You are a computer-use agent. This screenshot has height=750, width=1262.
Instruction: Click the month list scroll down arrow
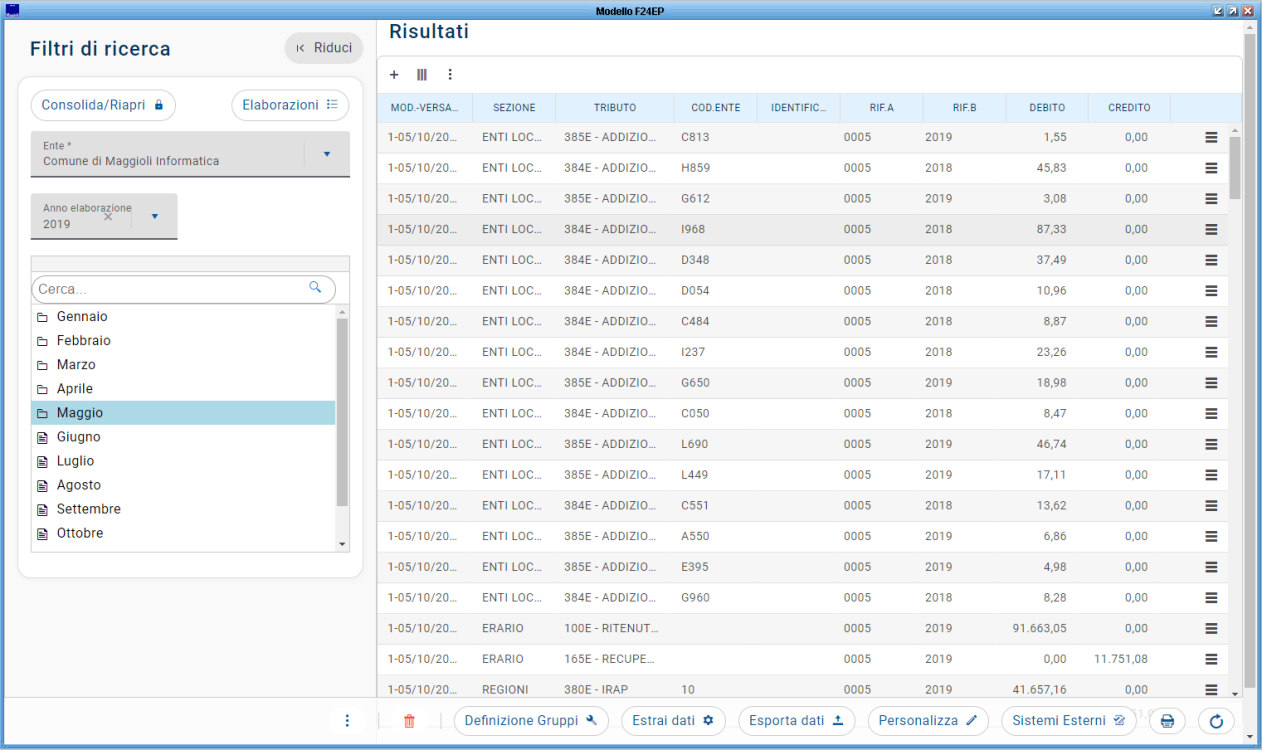click(343, 544)
